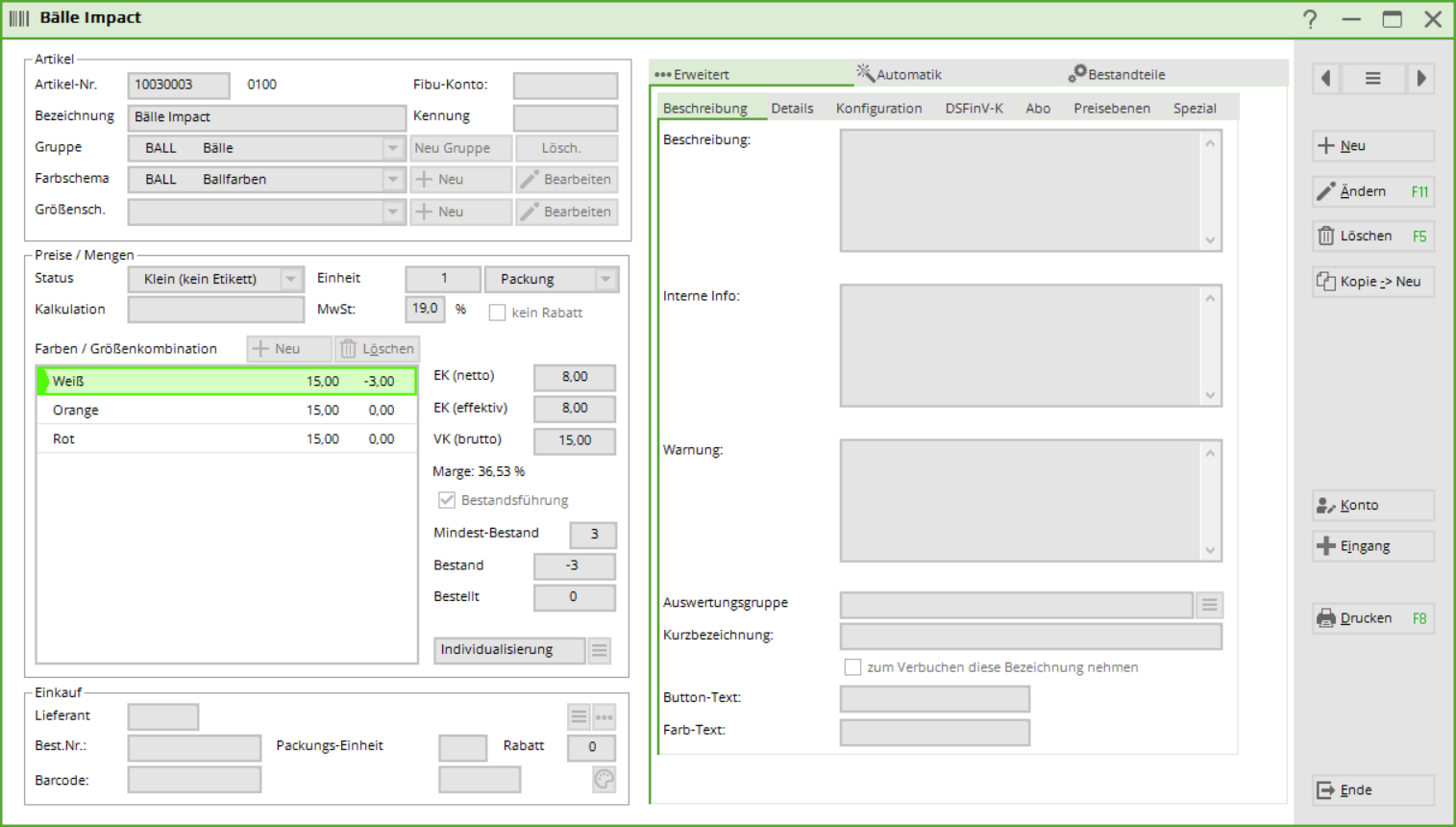Switch to the Details tab
The height and width of the screenshot is (827, 1456).
(792, 109)
